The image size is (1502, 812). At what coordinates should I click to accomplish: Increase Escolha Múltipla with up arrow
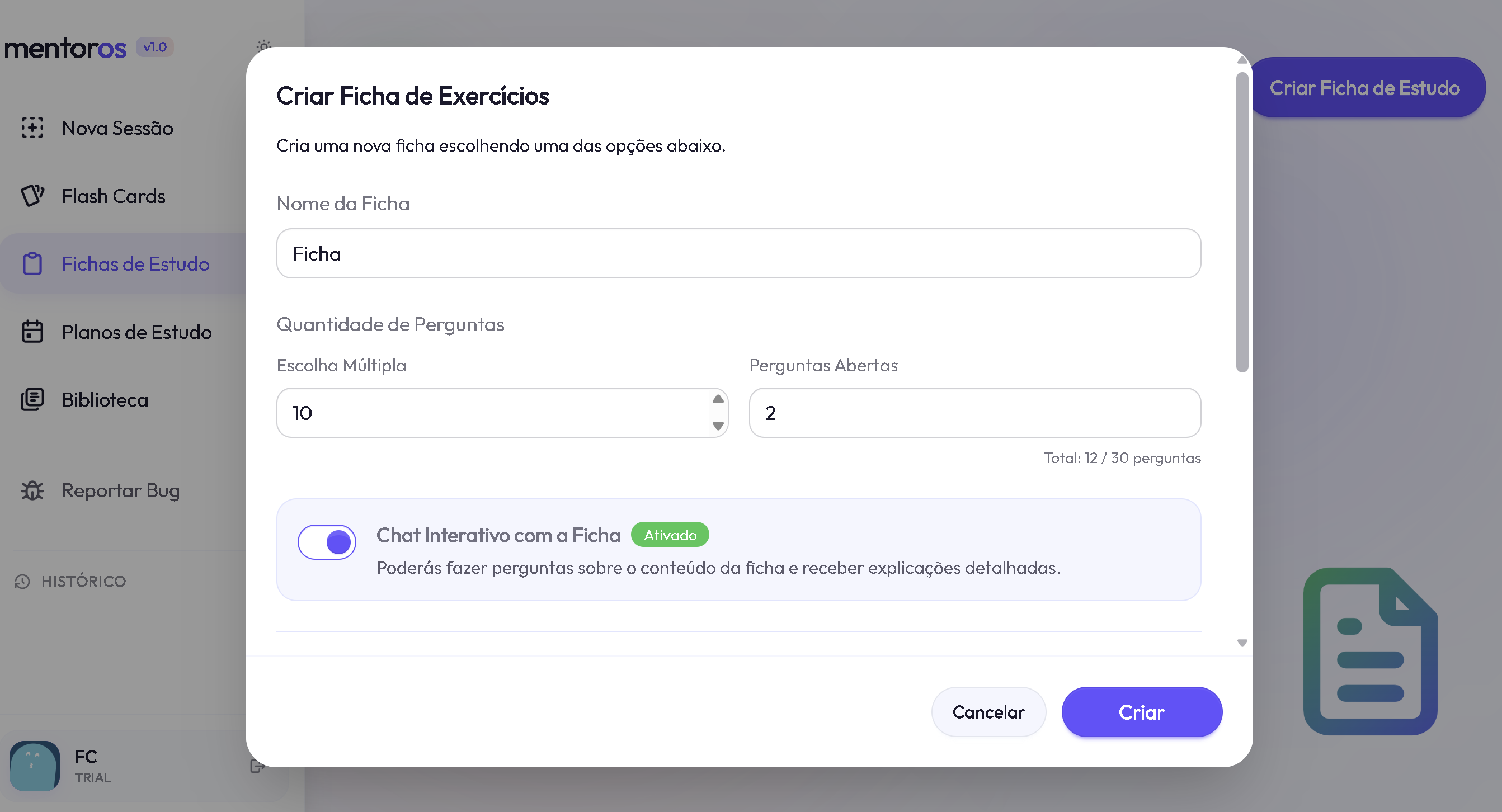(x=718, y=399)
